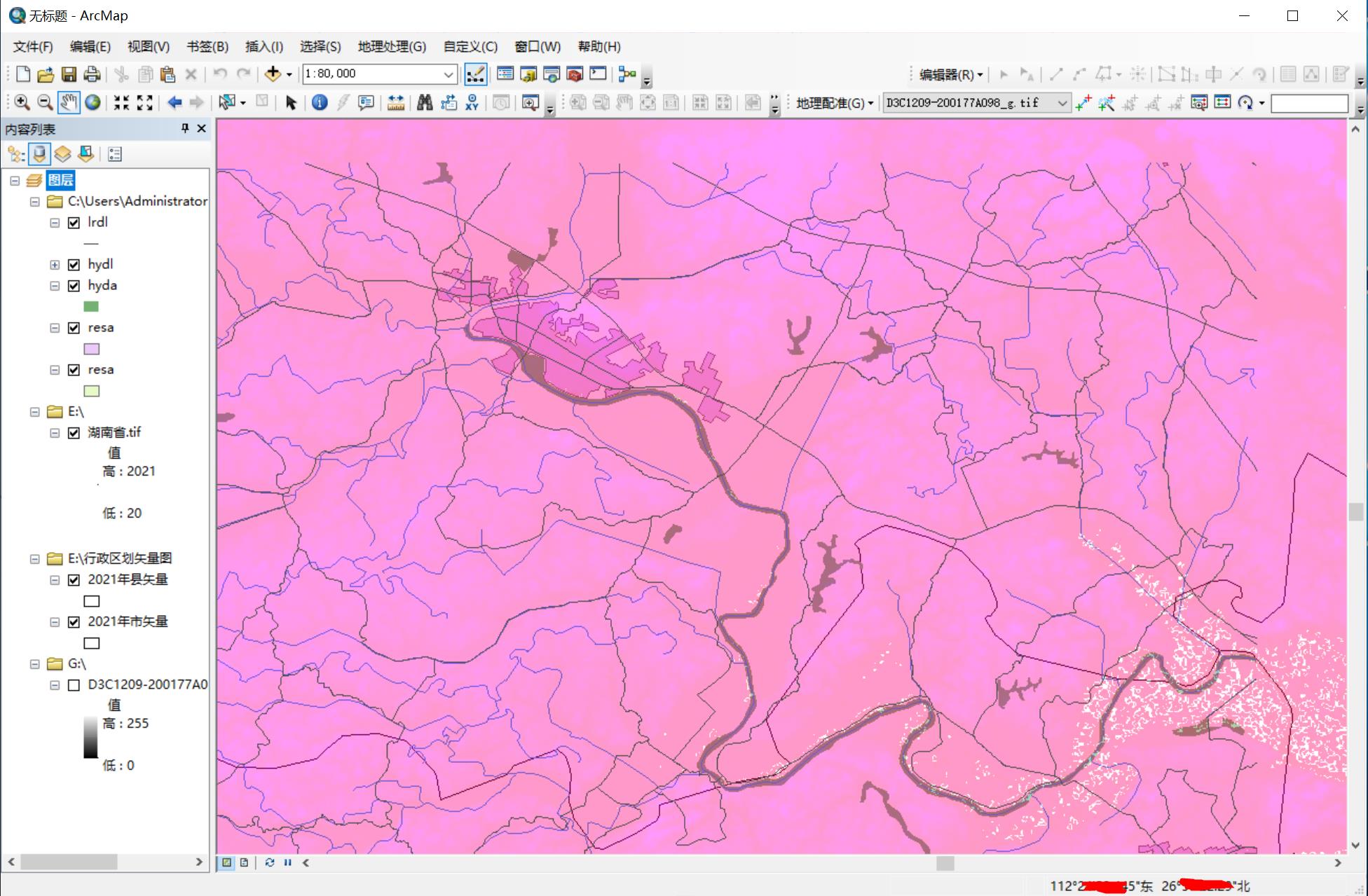Screen dimensions: 1368x896
Task: Switch to Data View button
Action: tap(226, 862)
